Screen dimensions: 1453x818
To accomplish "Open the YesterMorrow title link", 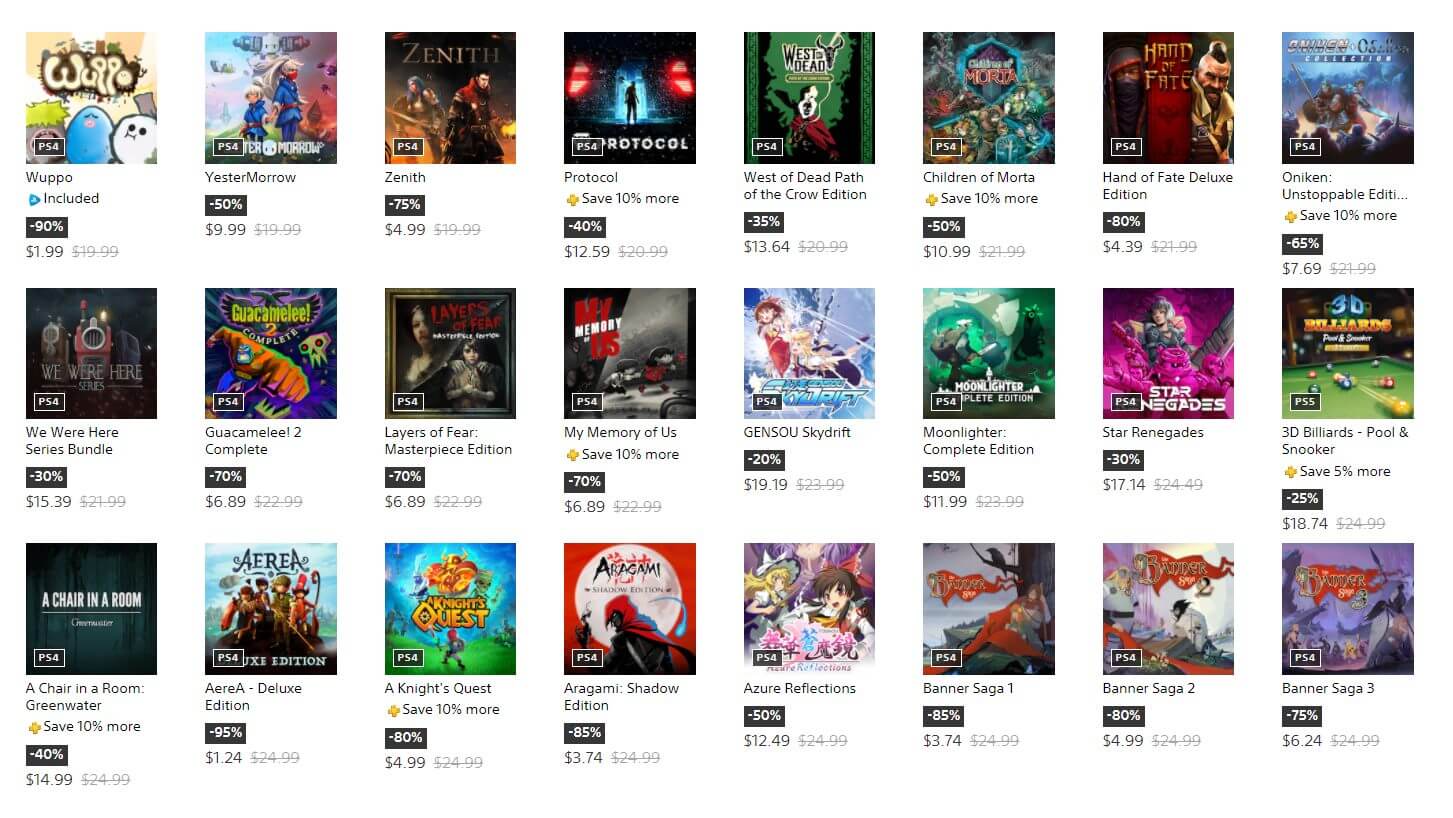I will [251, 177].
